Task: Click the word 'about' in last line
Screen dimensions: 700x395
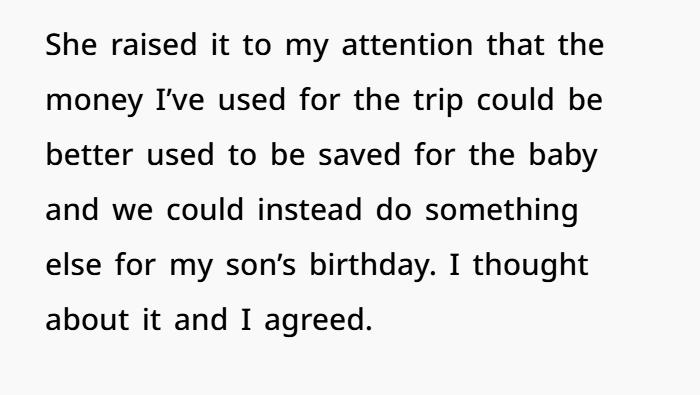Action: (88, 320)
